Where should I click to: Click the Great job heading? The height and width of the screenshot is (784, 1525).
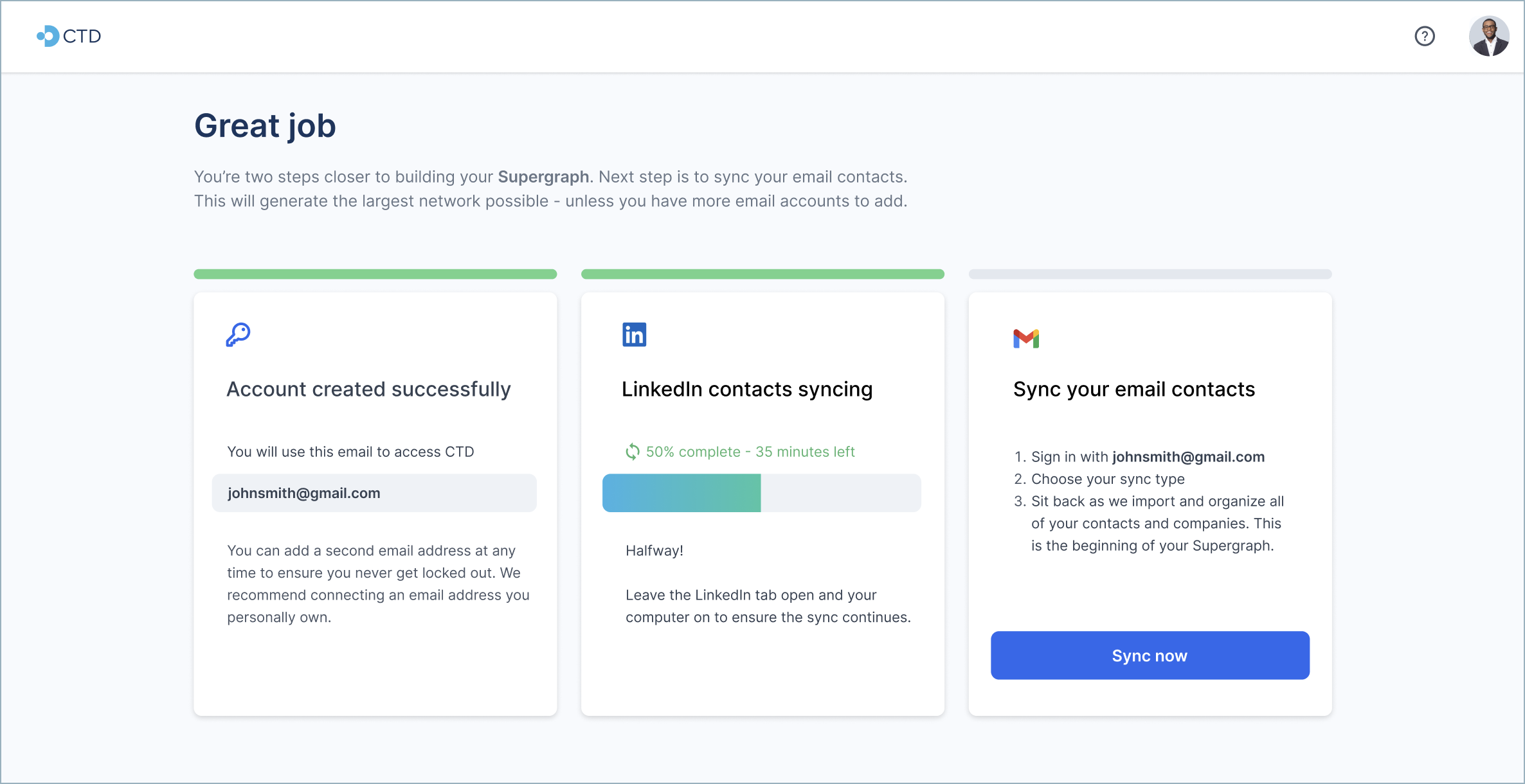pos(265,125)
